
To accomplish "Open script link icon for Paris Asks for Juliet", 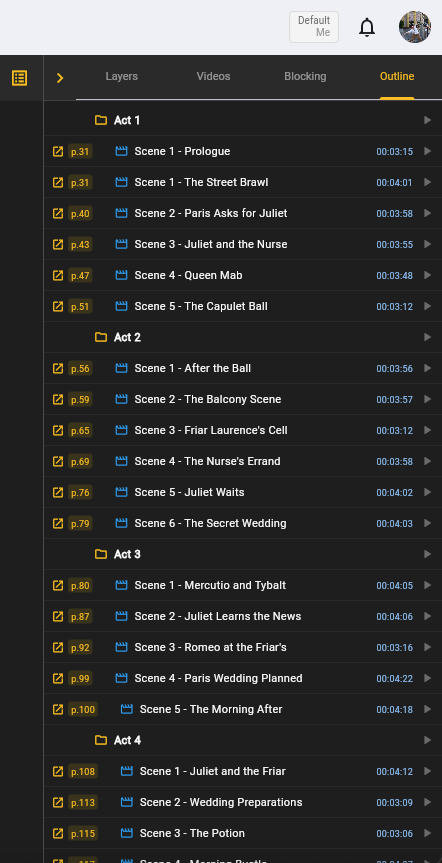I will [58, 213].
